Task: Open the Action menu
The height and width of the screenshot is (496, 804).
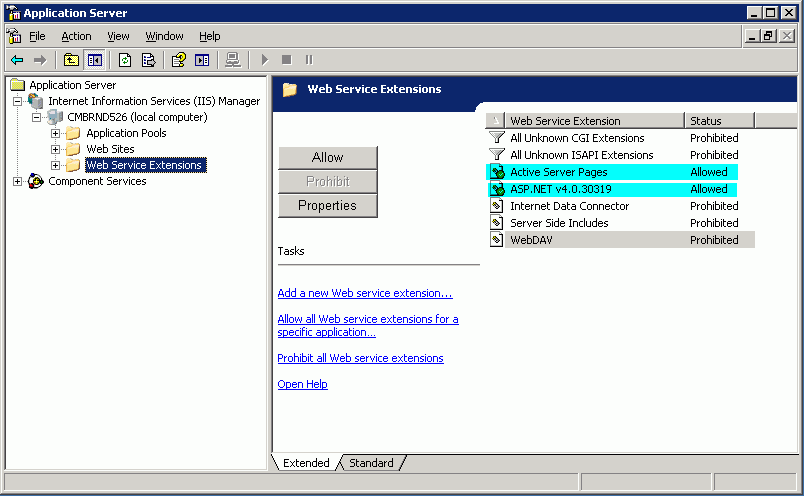Action: tap(76, 36)
